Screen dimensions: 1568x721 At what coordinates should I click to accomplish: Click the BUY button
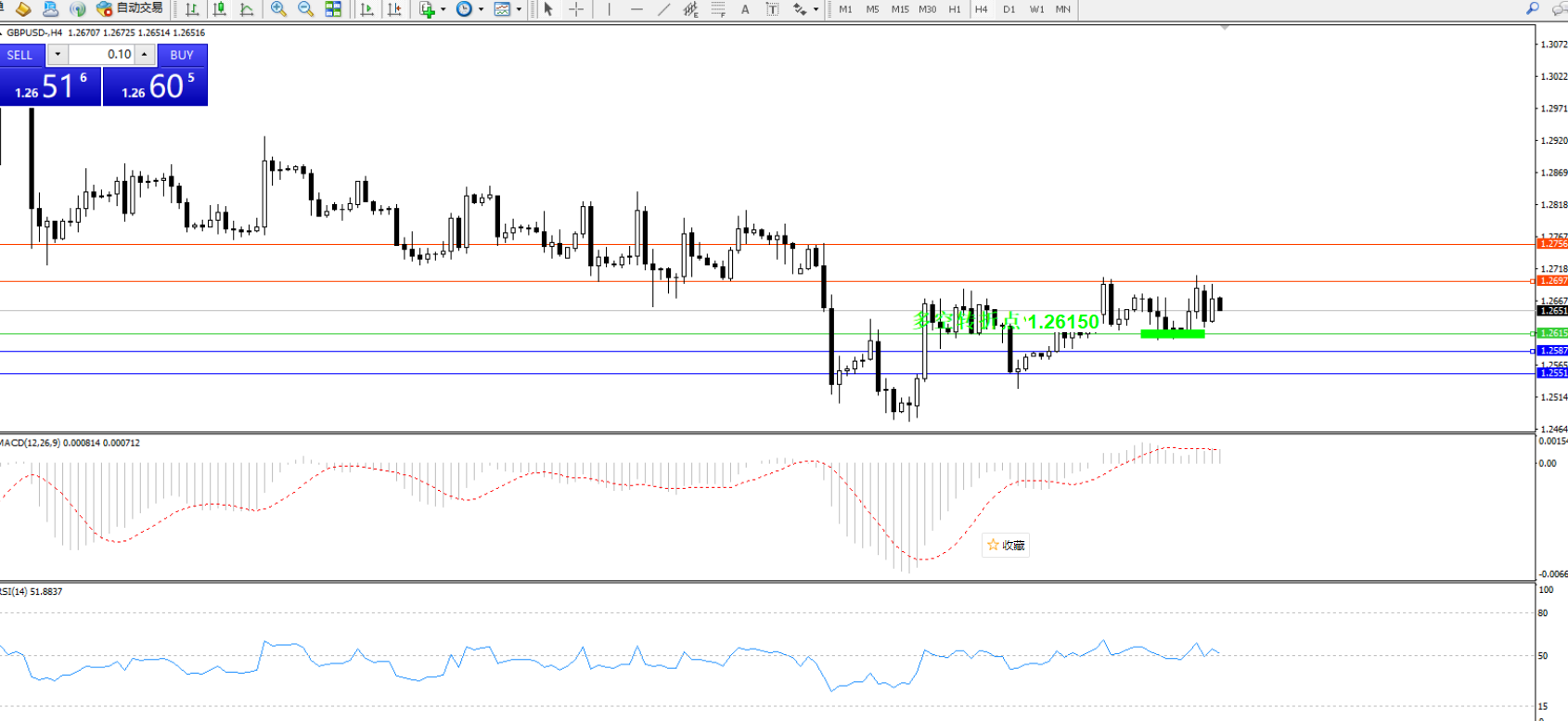pos(182,55)
